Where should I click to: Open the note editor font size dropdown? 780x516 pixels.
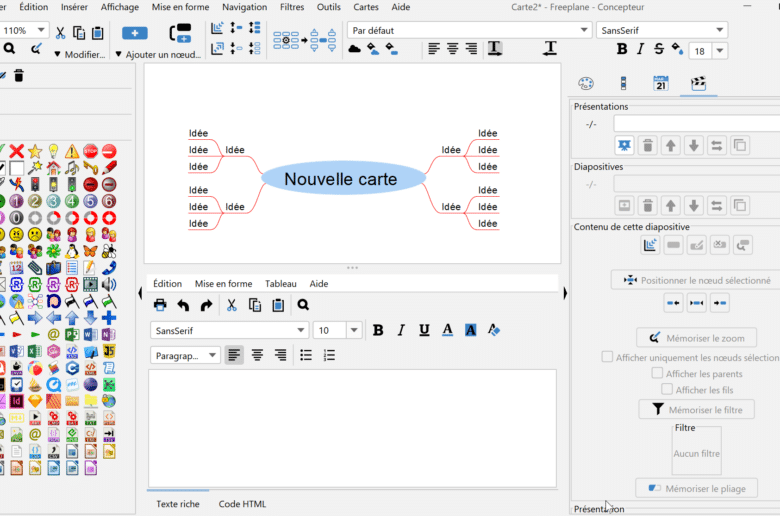point(354,330)
